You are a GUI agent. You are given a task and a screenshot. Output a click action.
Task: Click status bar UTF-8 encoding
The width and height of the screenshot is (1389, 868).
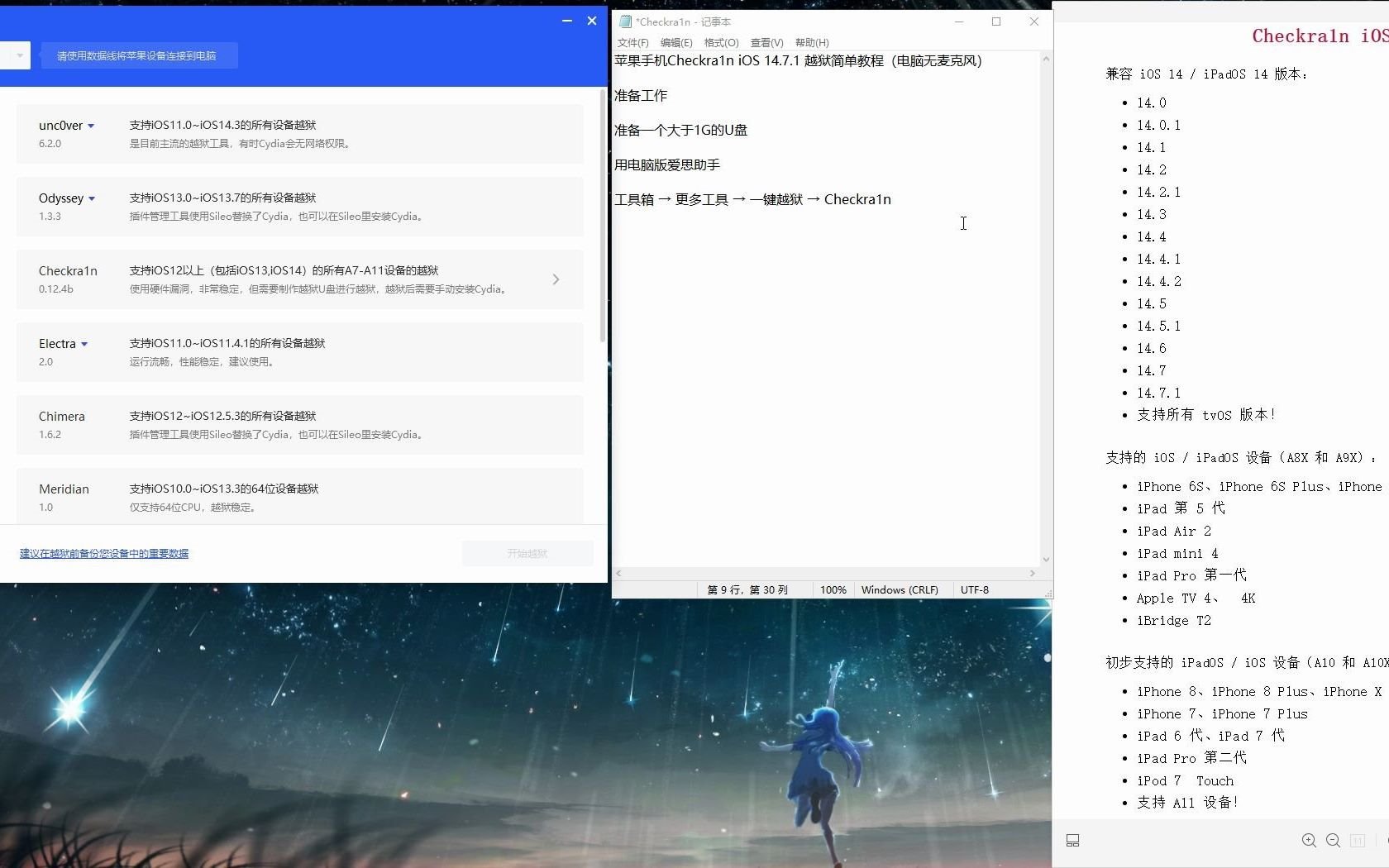click(x=975, y=590)
